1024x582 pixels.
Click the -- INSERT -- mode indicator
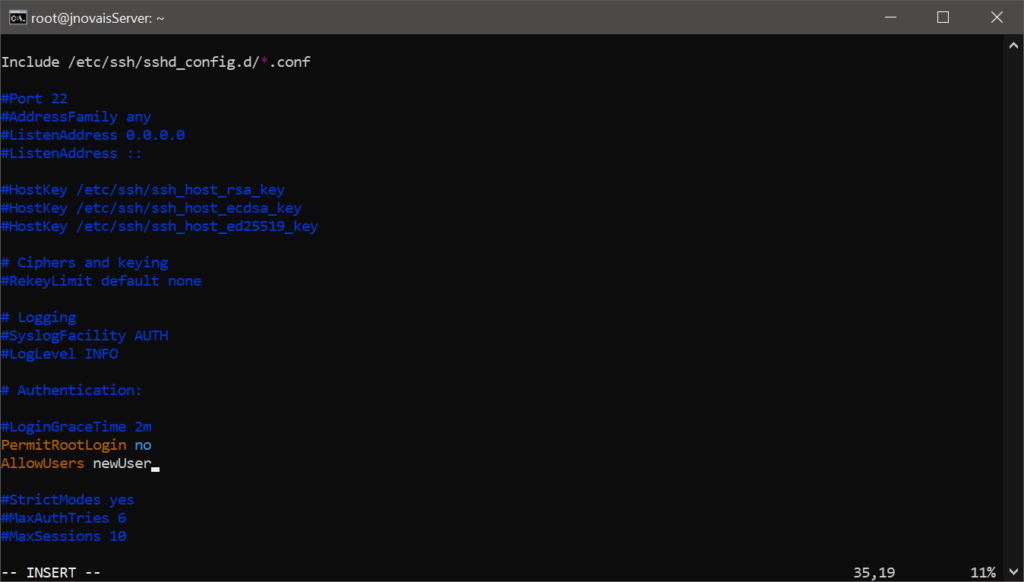[x=51, y=573]
